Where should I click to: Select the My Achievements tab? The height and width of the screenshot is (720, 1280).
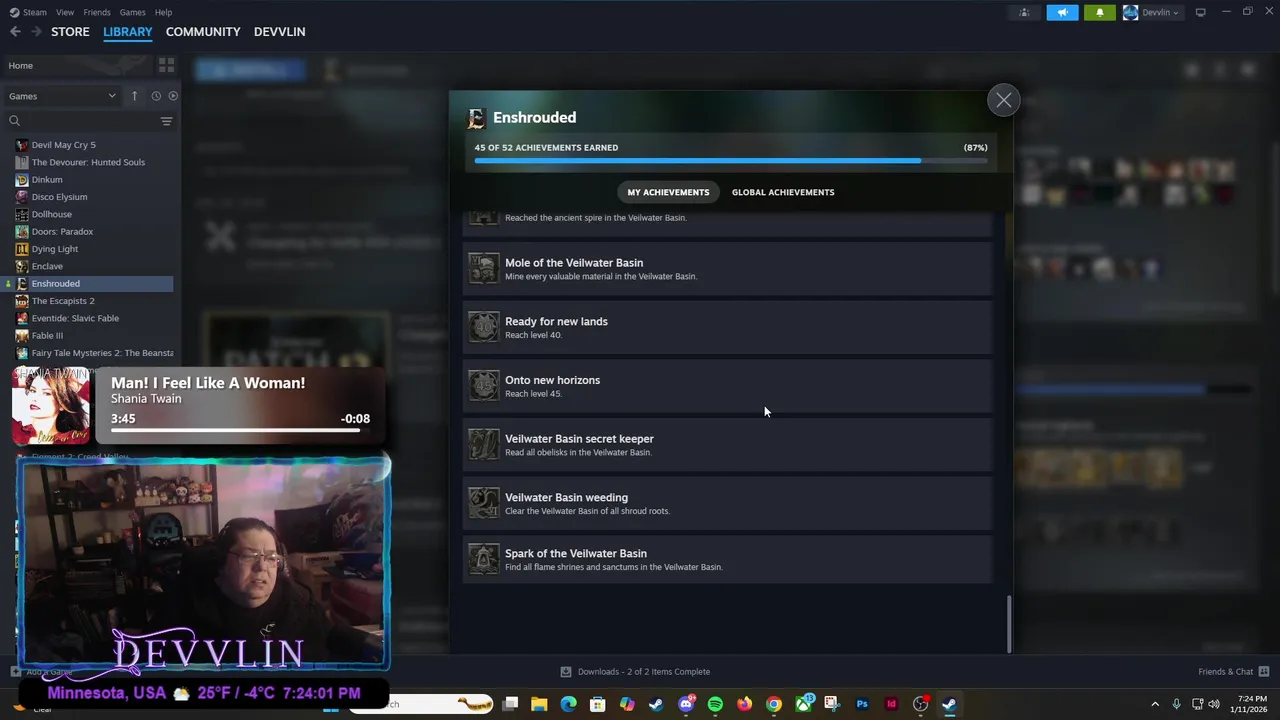(x=668, y=192)
